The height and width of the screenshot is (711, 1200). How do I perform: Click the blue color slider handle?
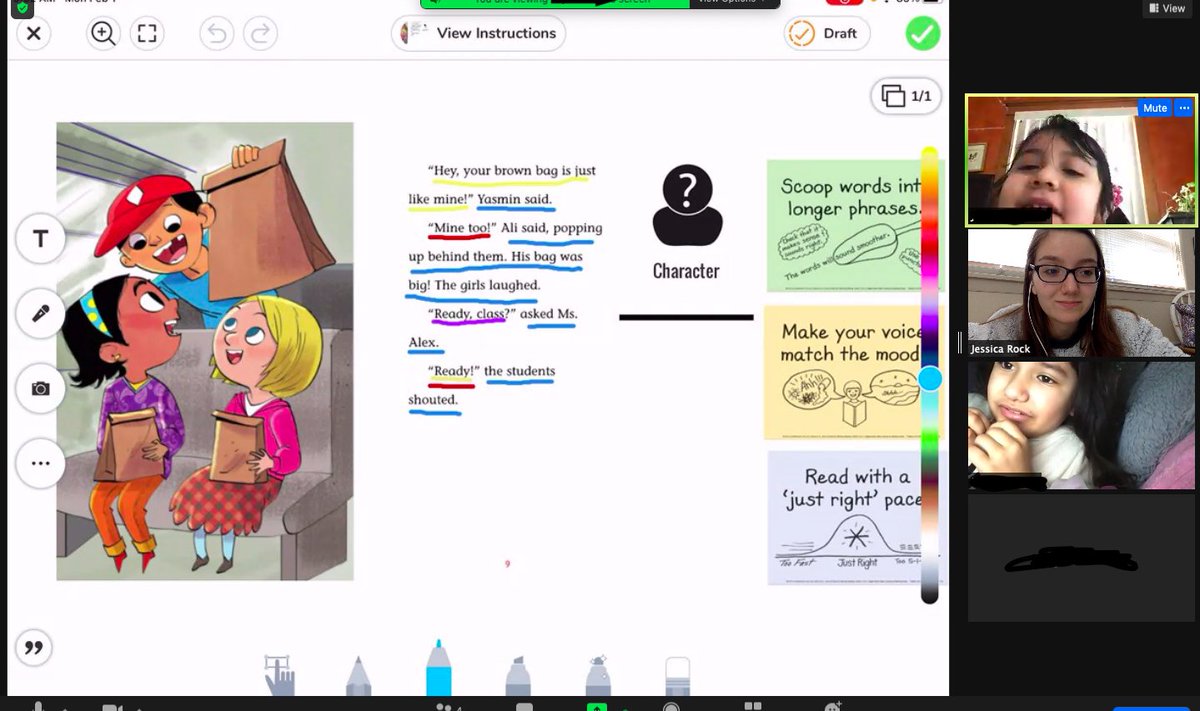tap(930, 378)
